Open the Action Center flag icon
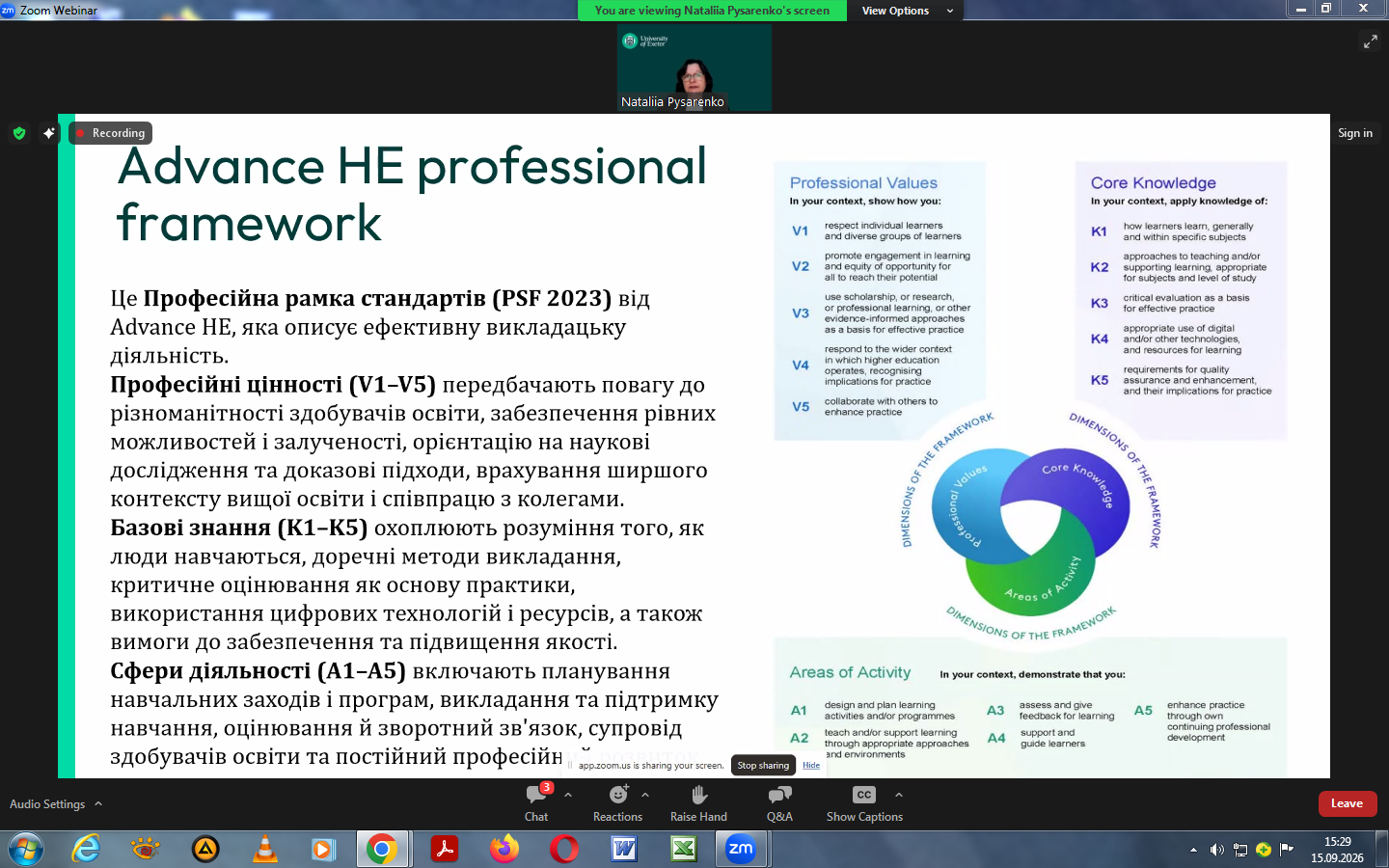 [1286, 850]
